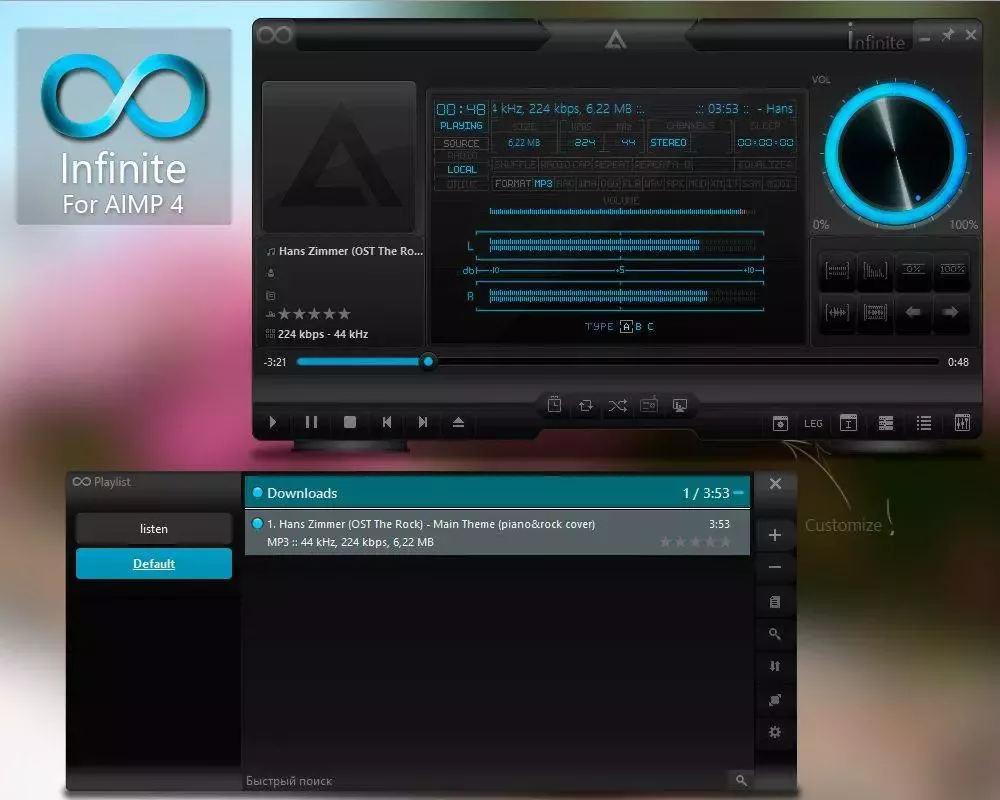The image size is (1000, 800).
Task: Click the track seek bar handle
Action: [428, 362]
